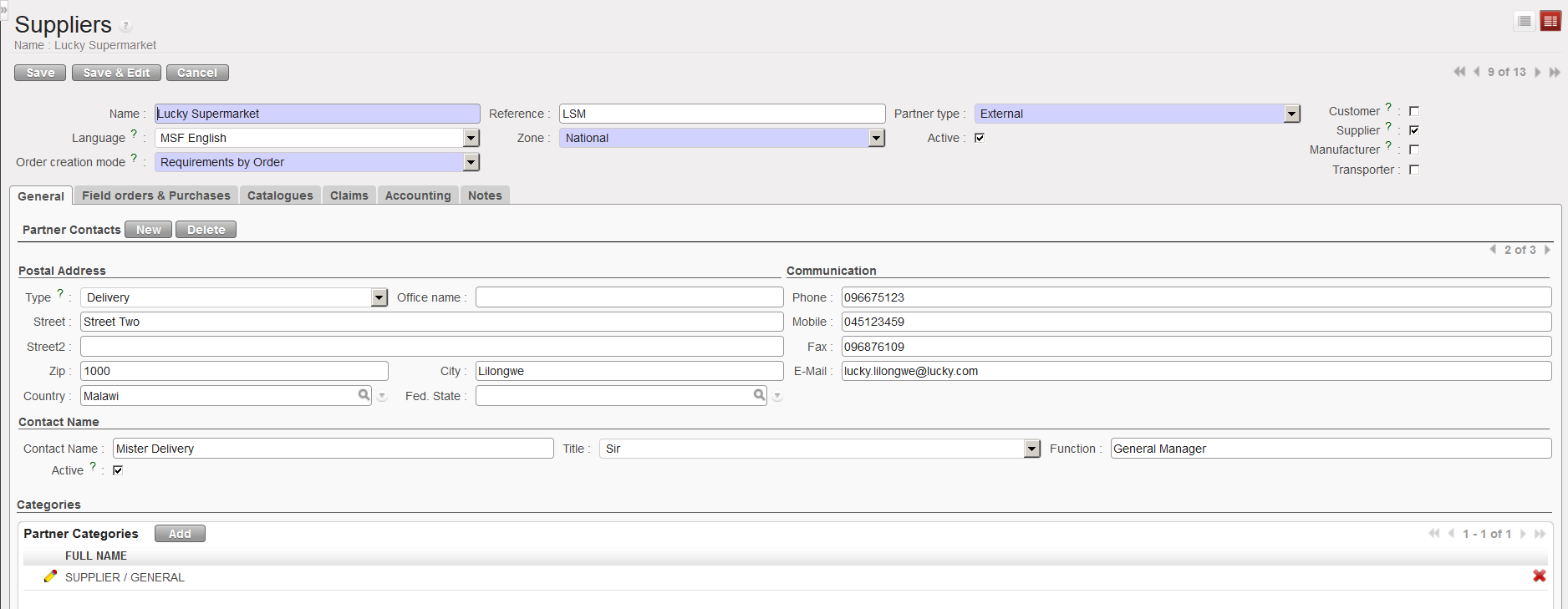Viewport: 1568px width, 609px height.
Task: Add a new partner category
Action: click(x=180, y=534)
